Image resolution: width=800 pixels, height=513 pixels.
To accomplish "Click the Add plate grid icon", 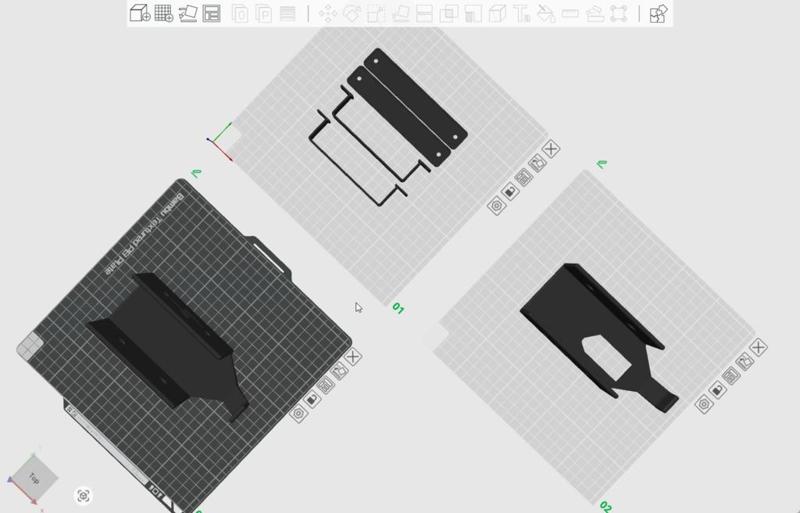I will (164, 13).
